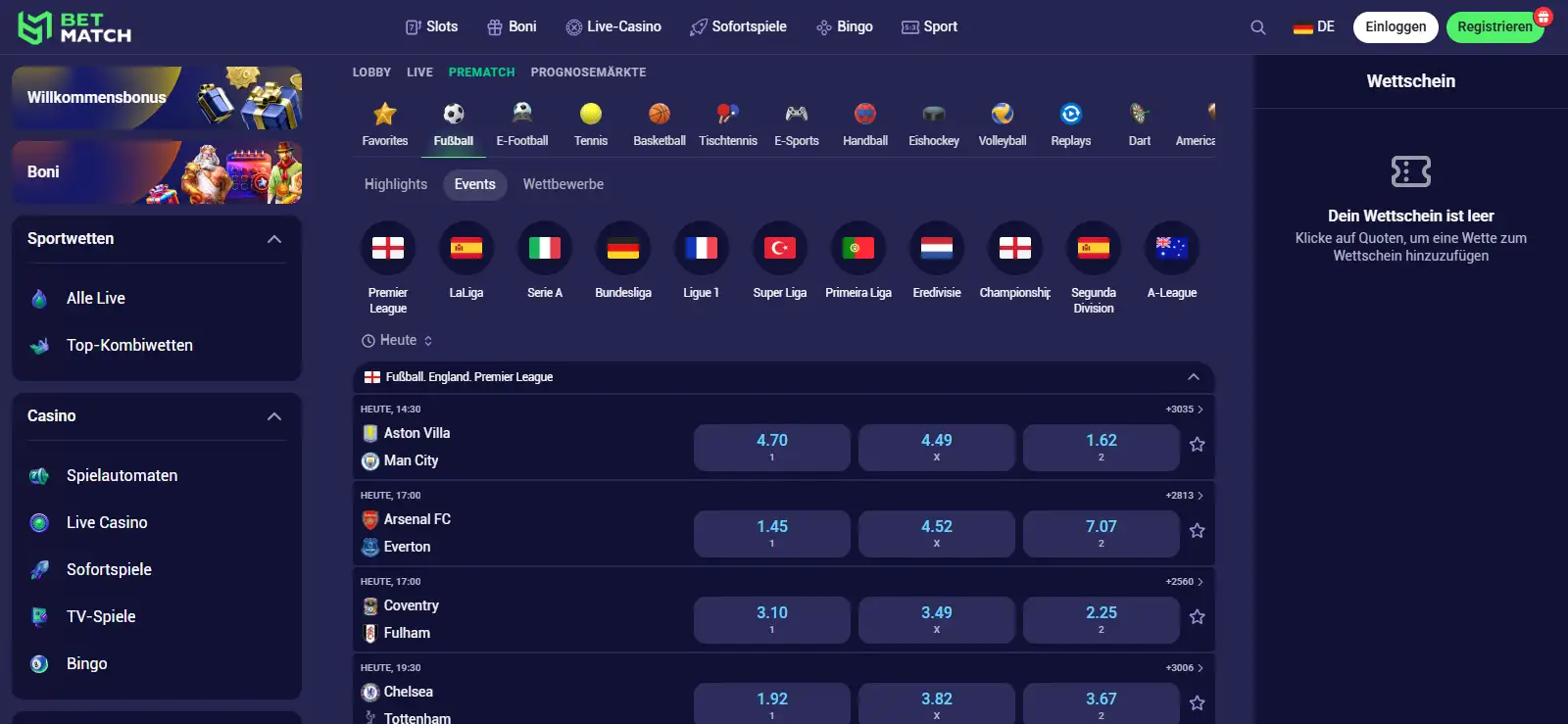Click the Einloggen button
The height and width of the screenshot is (724, 1568).
(1396, 27)
